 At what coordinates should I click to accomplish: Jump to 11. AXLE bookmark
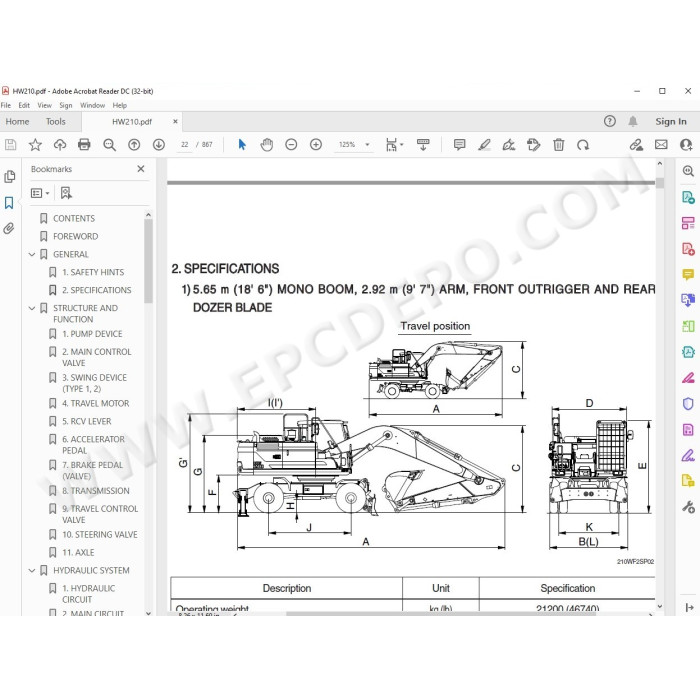(x=78, y=552)
